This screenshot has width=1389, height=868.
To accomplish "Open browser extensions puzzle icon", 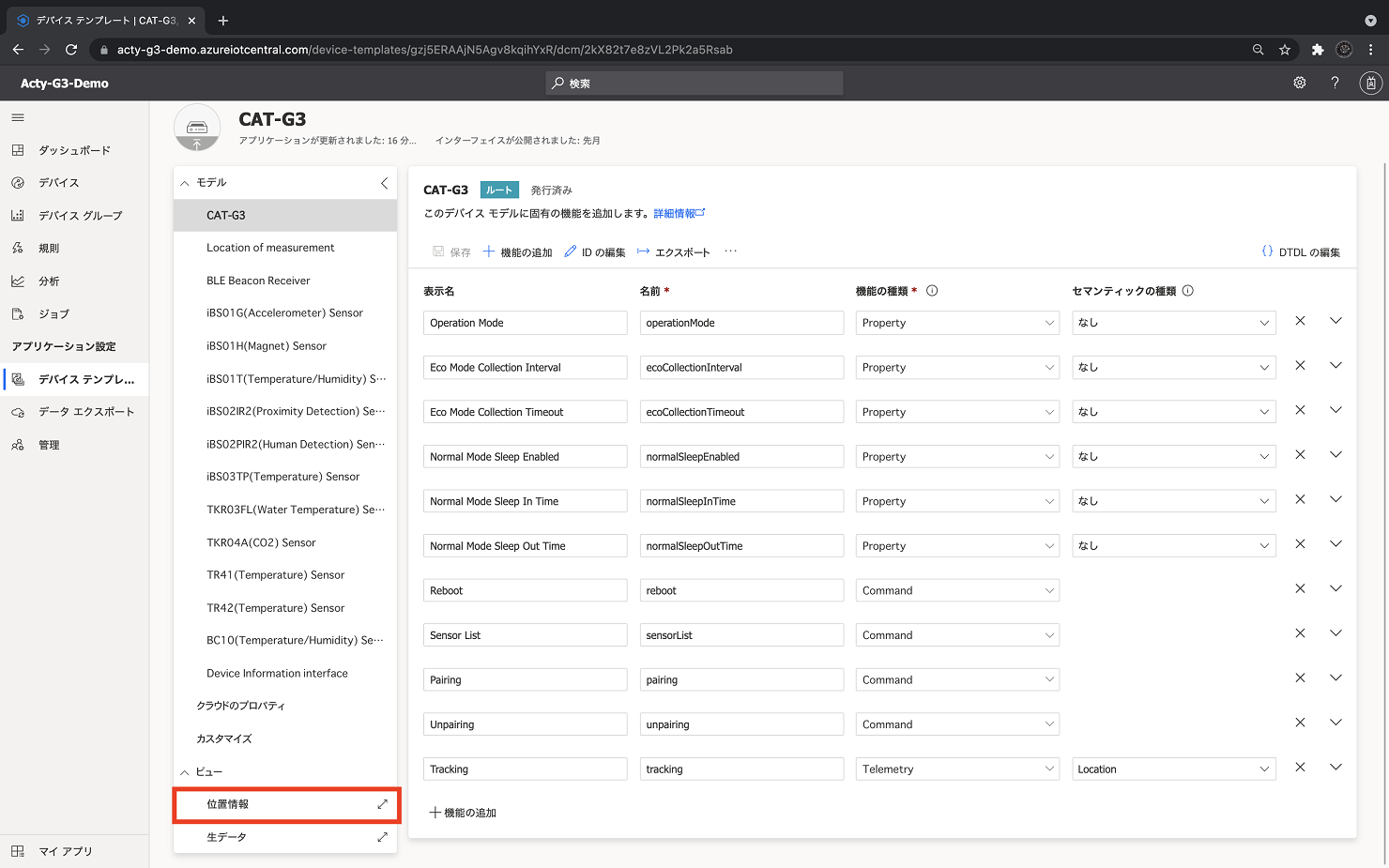I will click(1318, 50).
